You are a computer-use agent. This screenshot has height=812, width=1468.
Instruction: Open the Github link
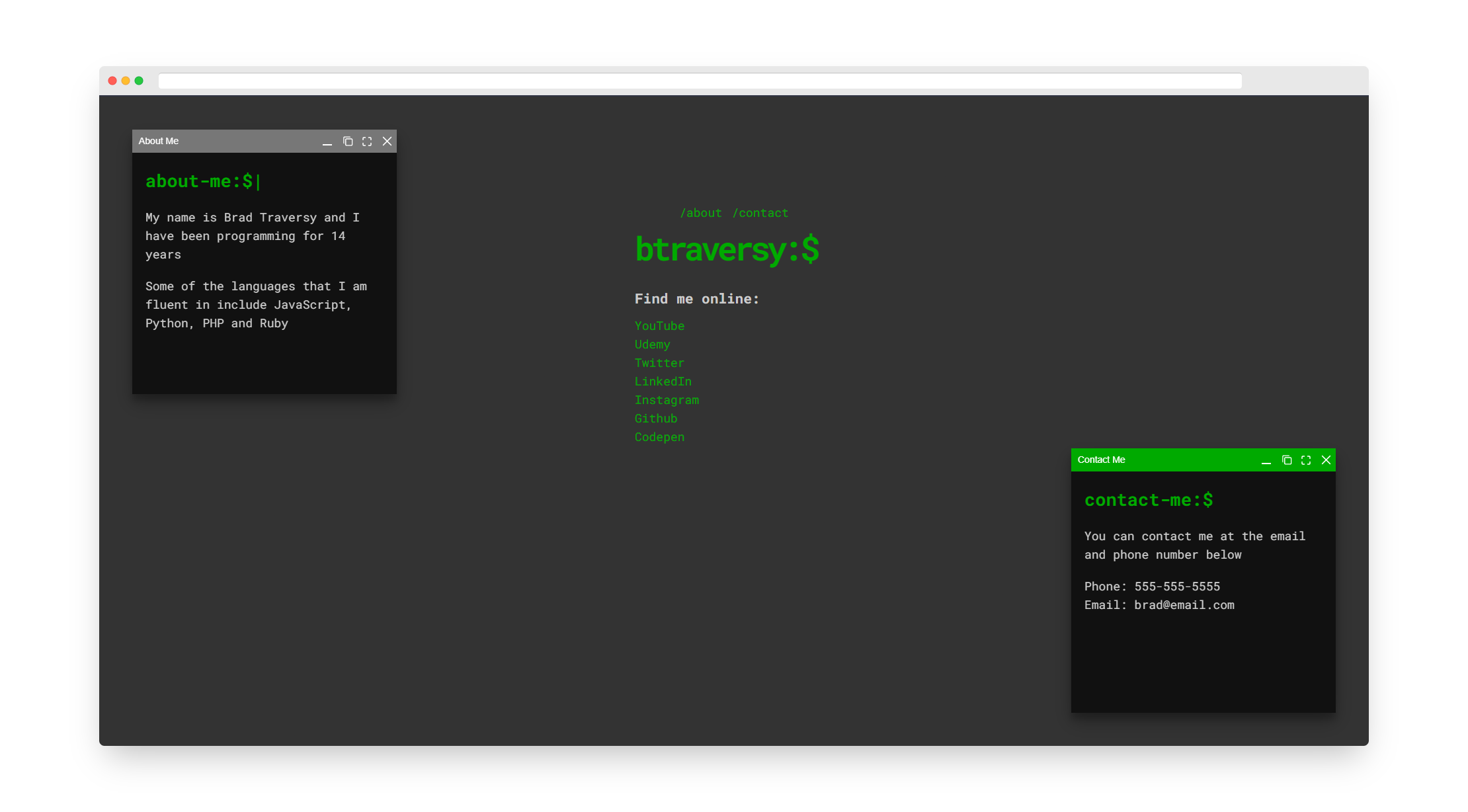tap(655, 419)
